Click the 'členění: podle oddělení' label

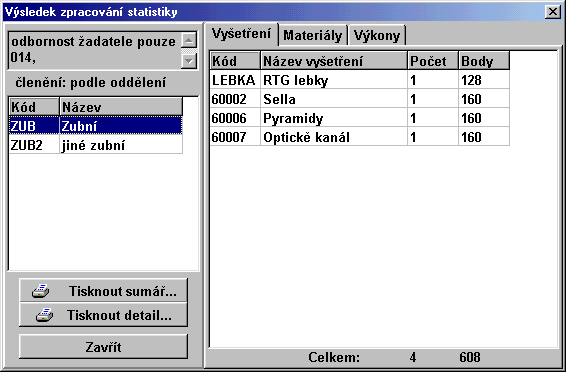click(91, 83)
